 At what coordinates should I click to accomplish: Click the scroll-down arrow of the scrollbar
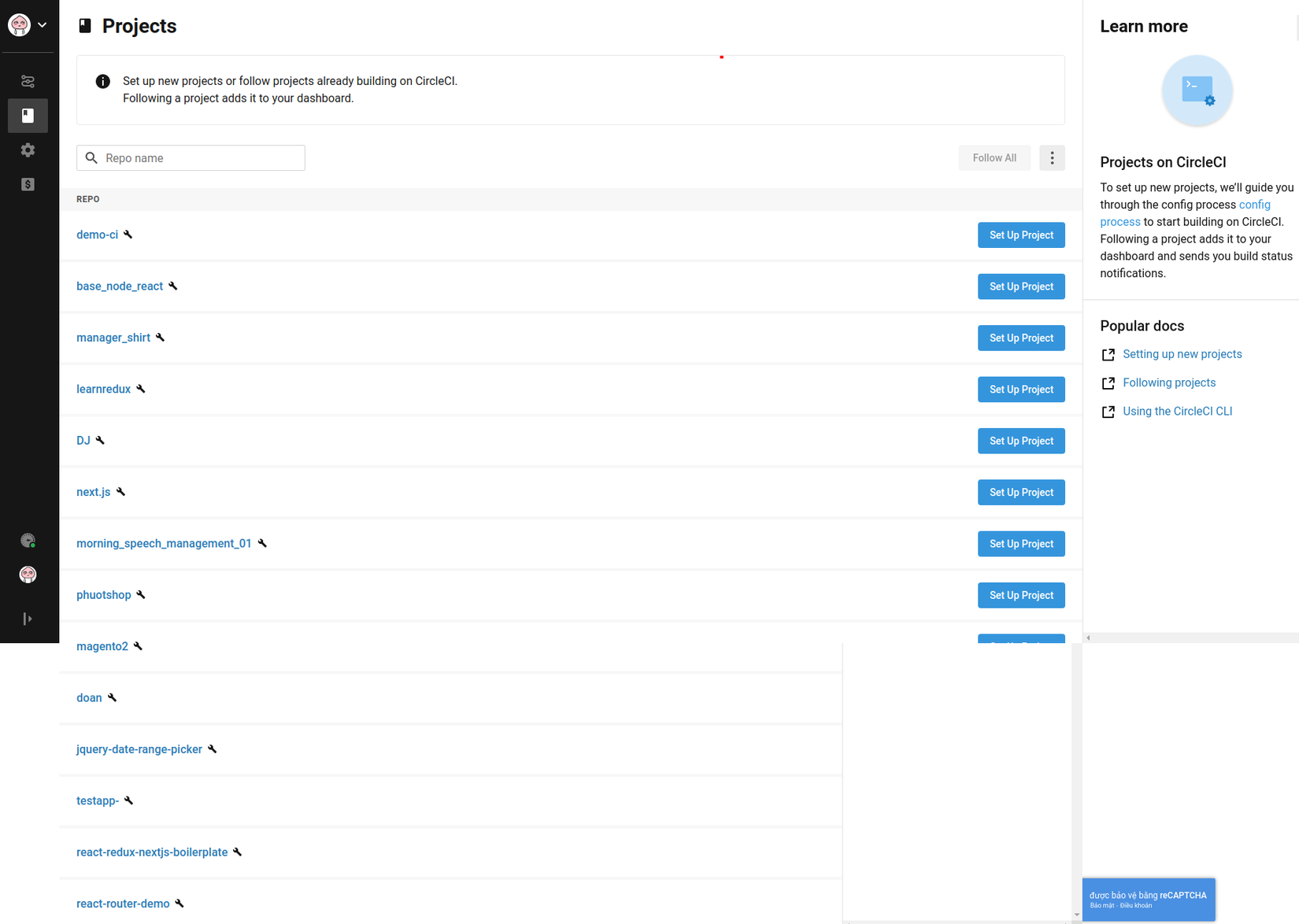[x=1076, y=915]
